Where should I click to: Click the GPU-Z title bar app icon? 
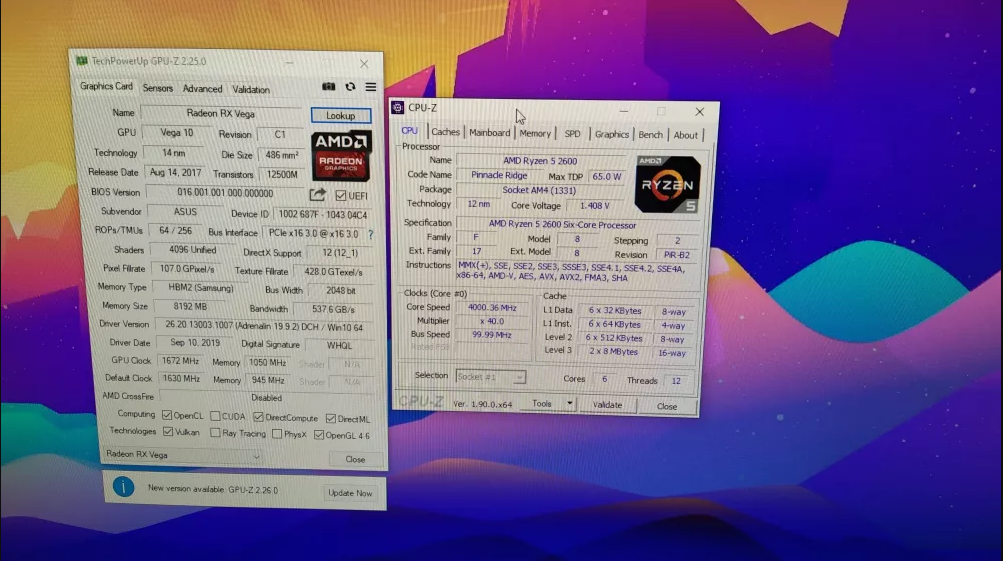(81, 61)
